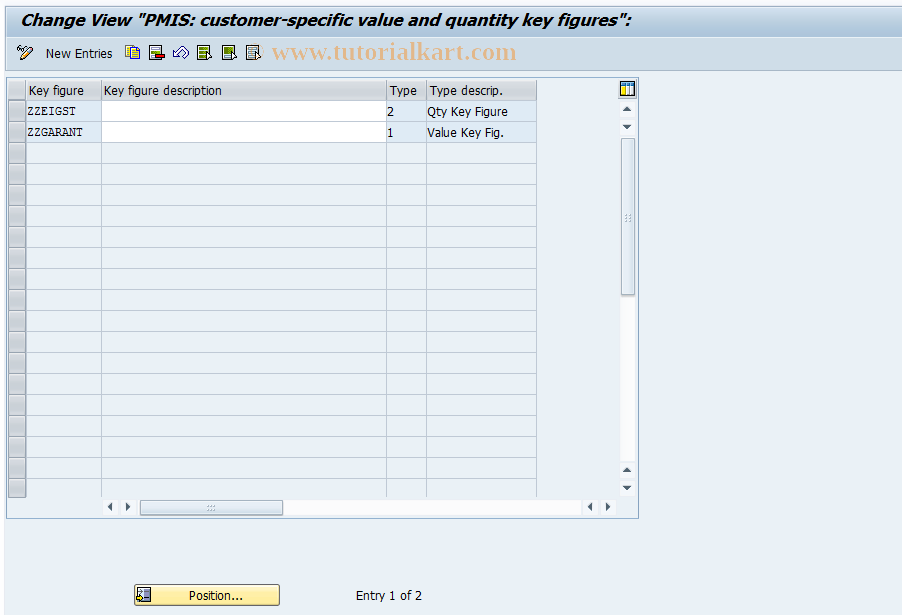The height and width of the screenshot is (615, 902).
Task: Click the Select All icon
Action: 204,53
